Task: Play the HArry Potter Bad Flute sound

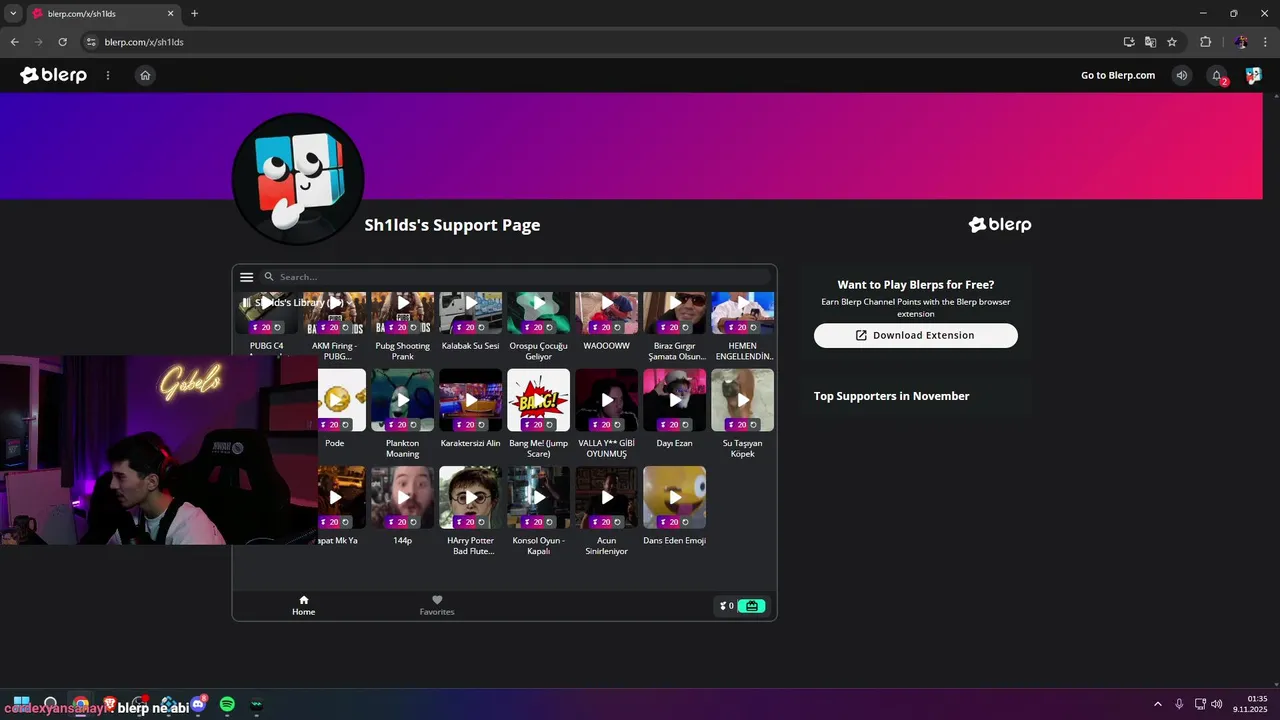Action: 471,497
